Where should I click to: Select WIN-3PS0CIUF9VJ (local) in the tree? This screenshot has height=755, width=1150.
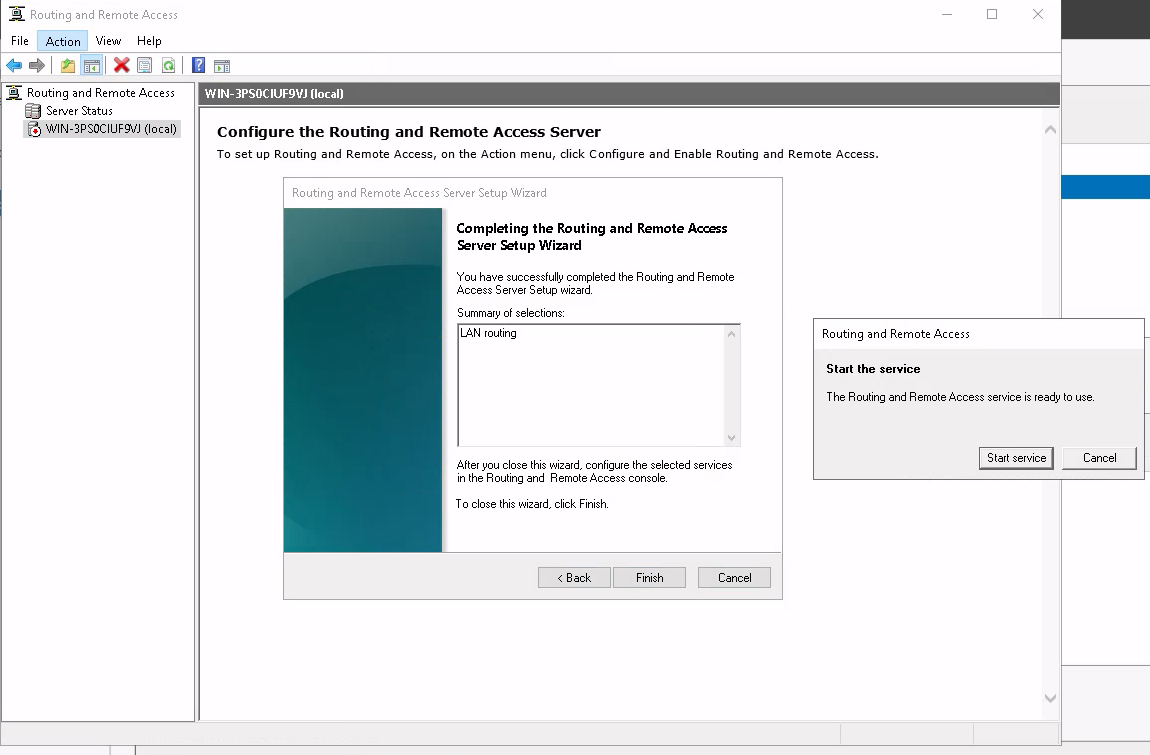click(111, 129)
